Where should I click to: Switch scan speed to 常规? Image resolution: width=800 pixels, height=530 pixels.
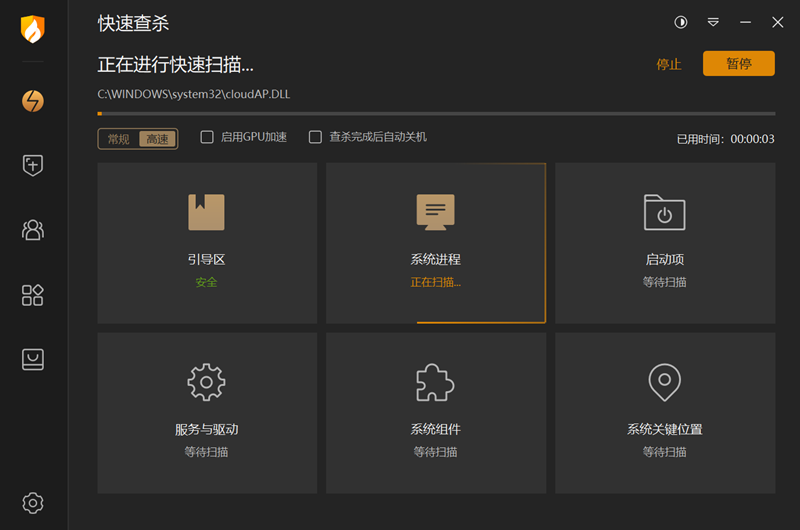(x=119, y=139)
